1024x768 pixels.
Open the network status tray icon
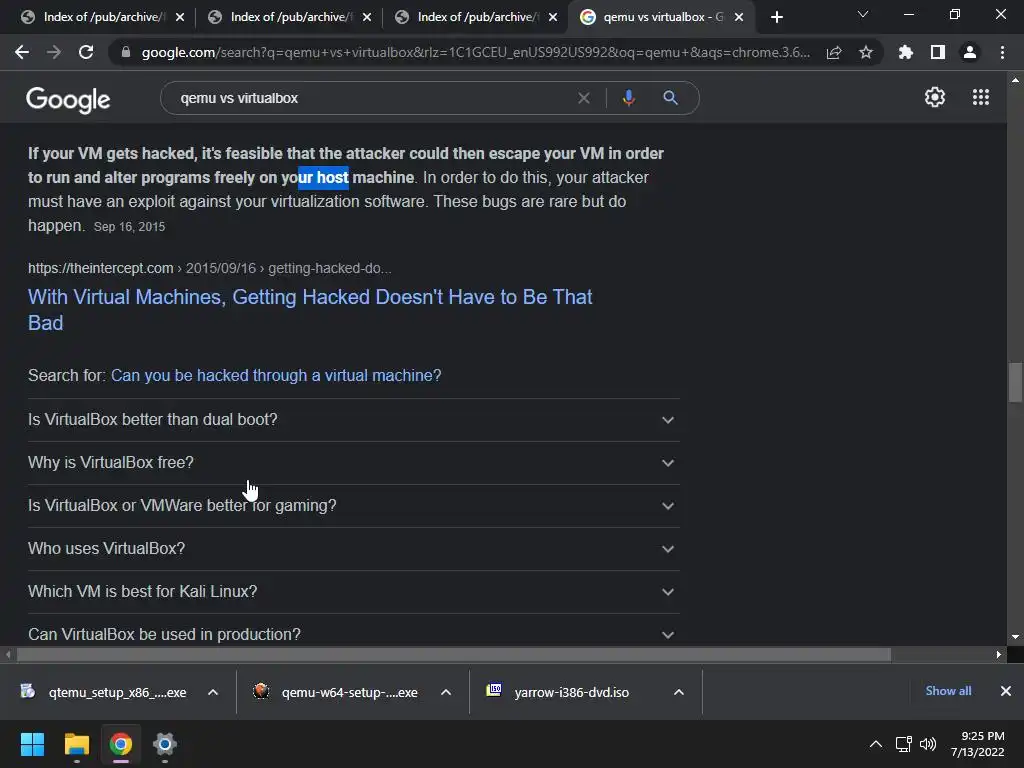pos(903,744)
